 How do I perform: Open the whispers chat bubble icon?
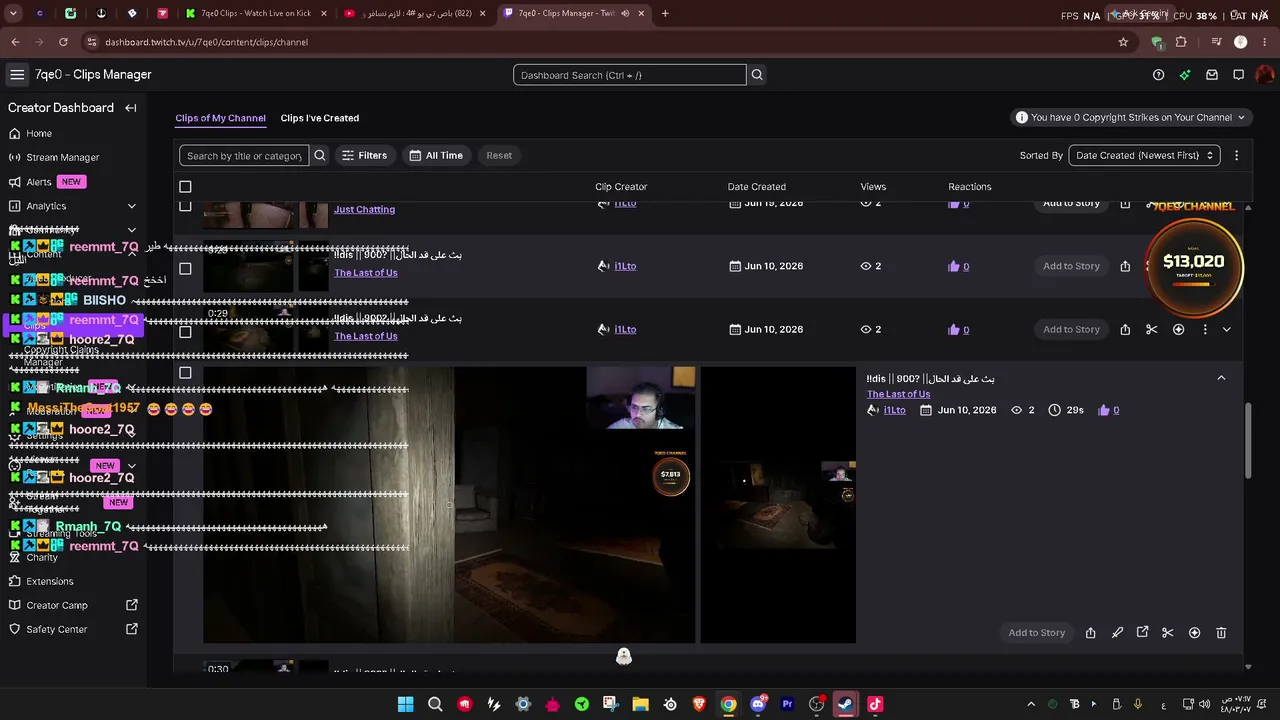(1238, 75)
